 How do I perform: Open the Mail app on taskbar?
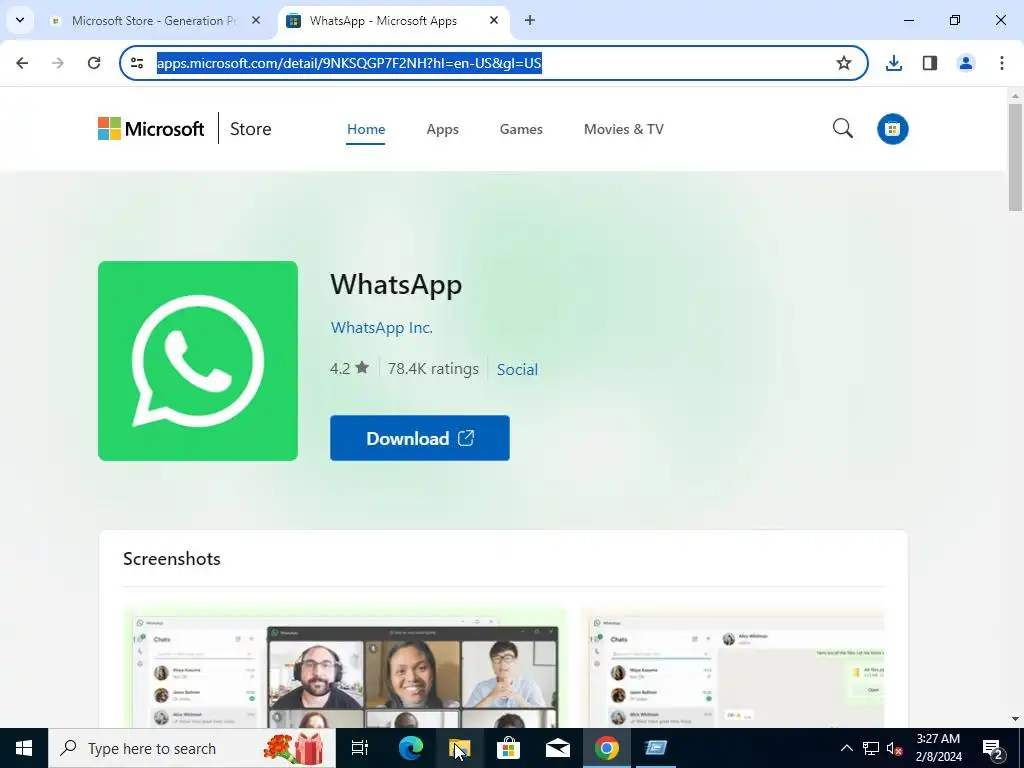[x=558, y=748]
